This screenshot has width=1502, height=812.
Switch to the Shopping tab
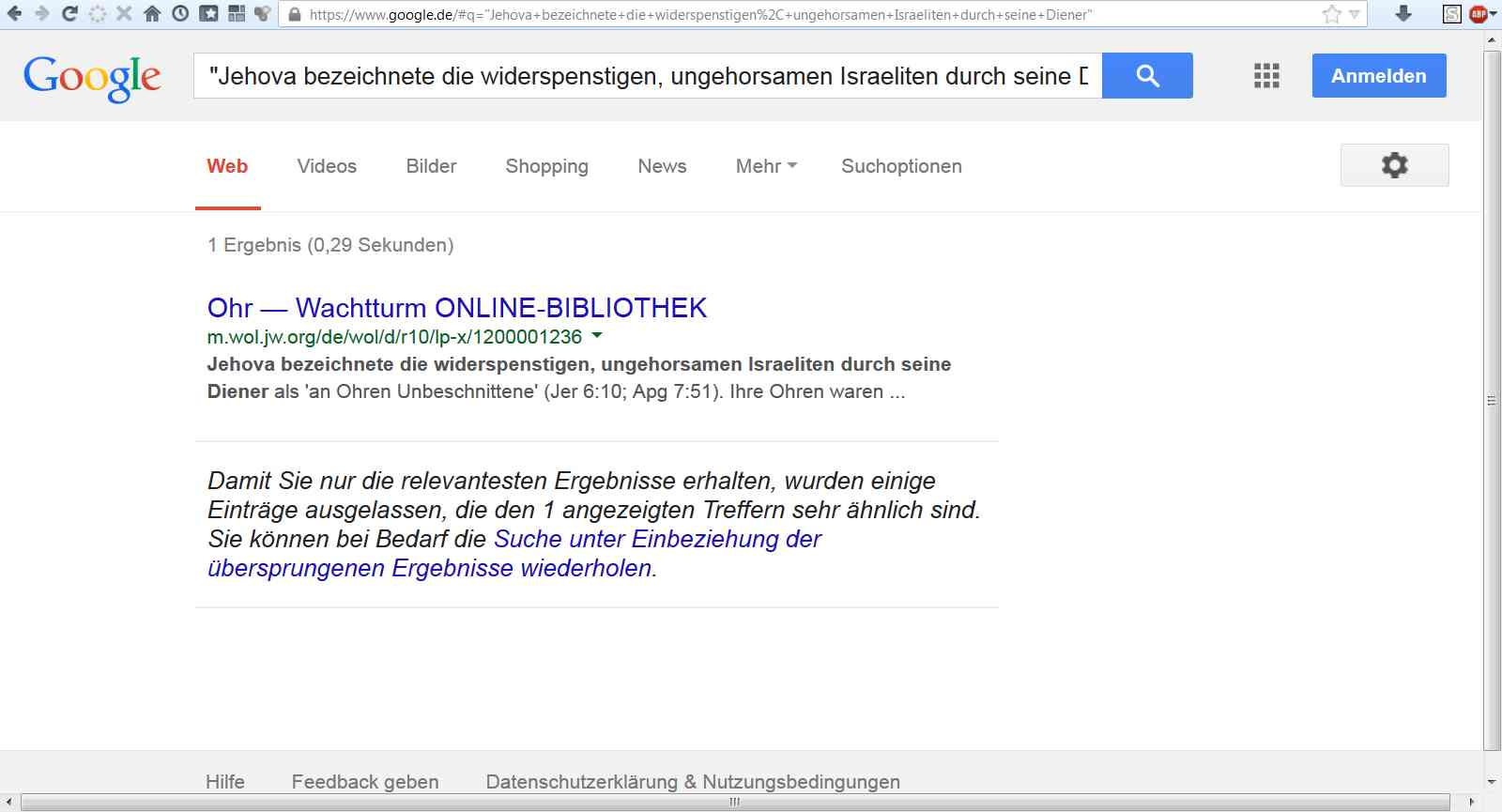click(546, 166)
